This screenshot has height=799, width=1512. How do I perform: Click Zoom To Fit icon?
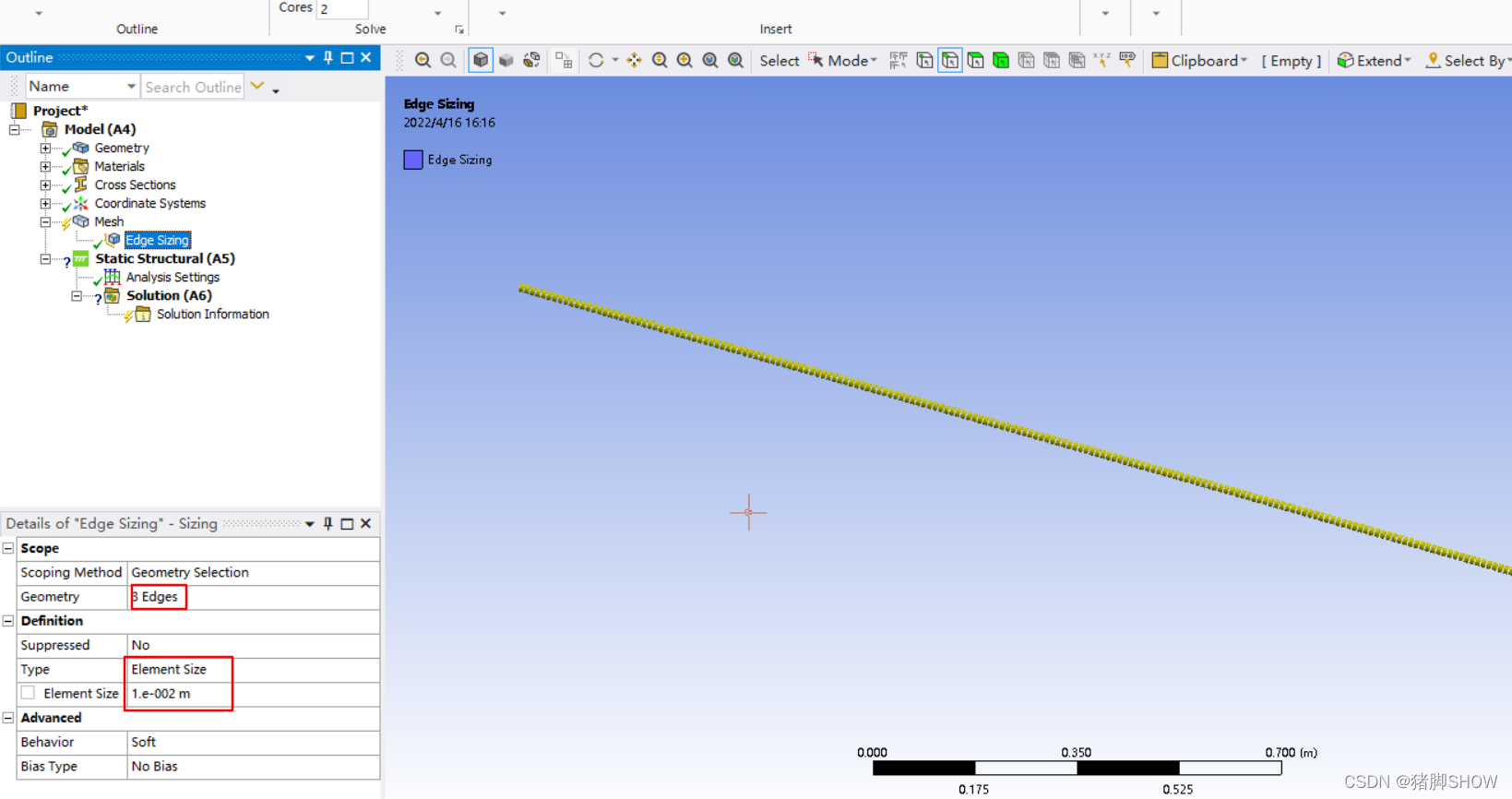point(710,61)
